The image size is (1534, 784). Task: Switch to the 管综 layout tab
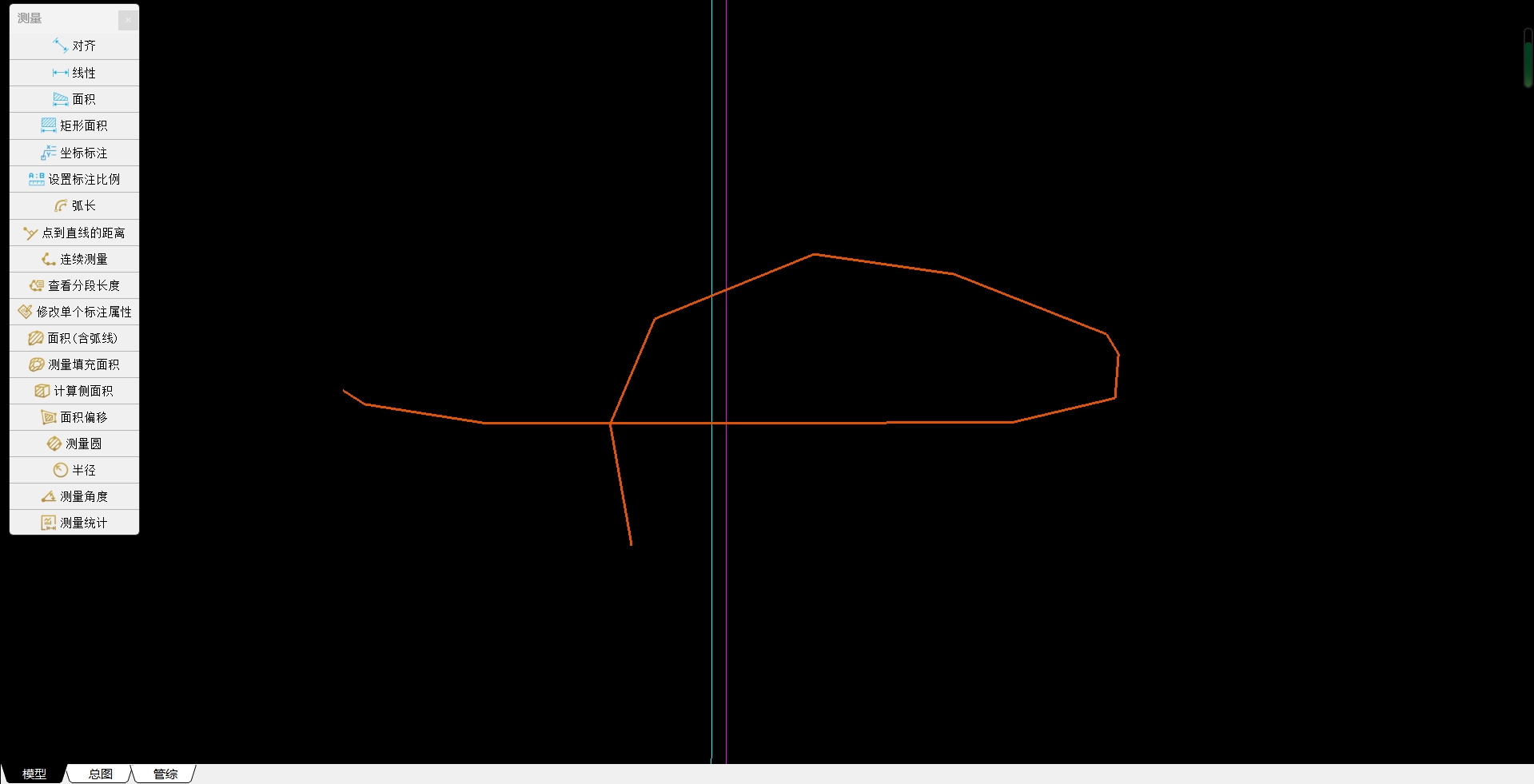click(x=165, y=774)
